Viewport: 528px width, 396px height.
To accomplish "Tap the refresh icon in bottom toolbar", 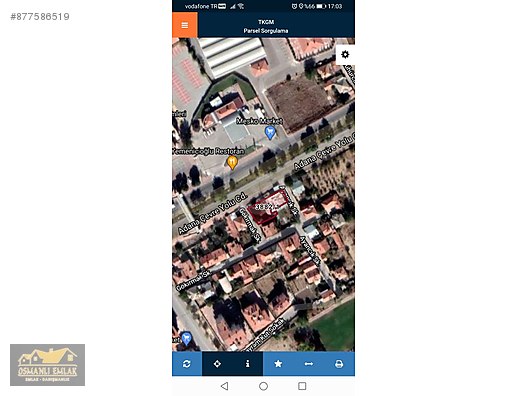I will (x=187, y=364).
